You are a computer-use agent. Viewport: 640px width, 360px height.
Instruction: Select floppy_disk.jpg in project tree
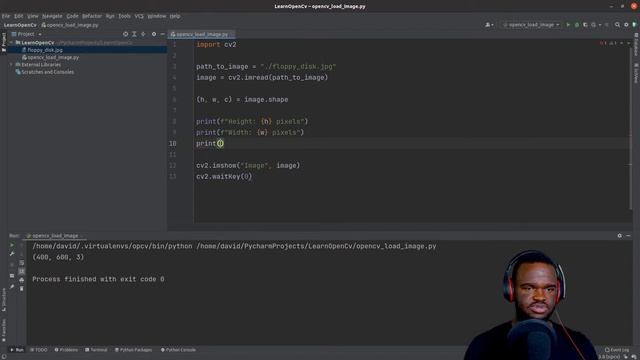click(x=45, y=50)
